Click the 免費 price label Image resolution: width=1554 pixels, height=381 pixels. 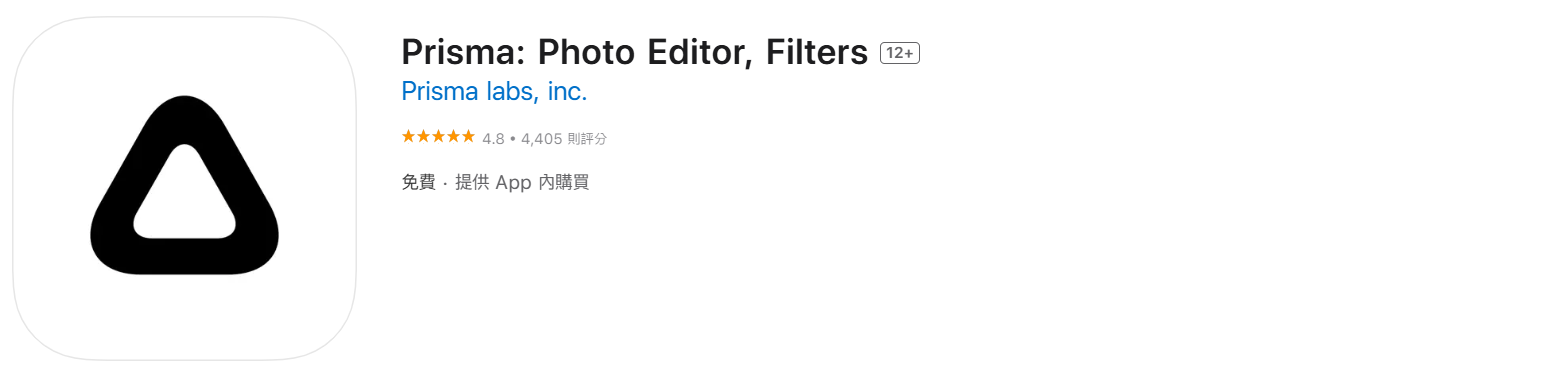coord(418,183)
